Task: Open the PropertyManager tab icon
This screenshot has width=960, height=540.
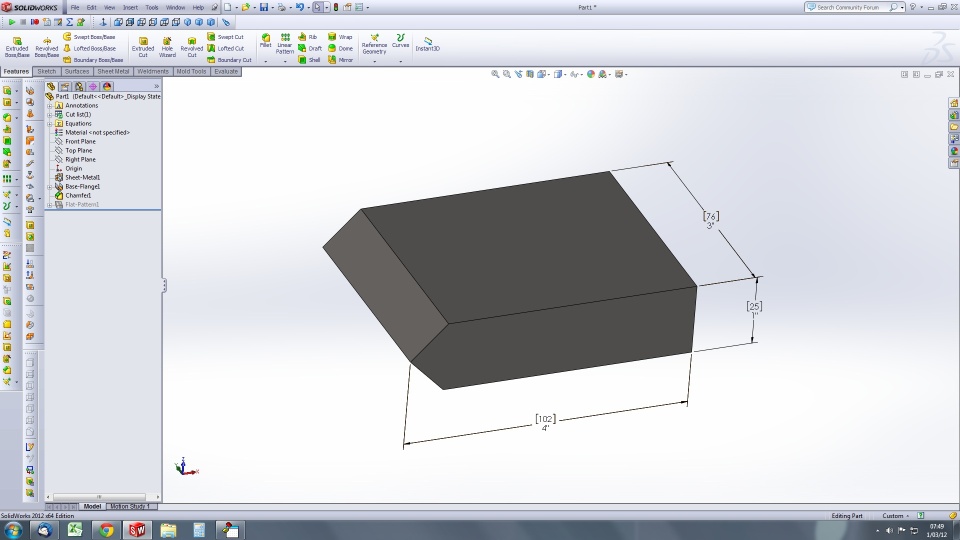Action: [64, 86]
